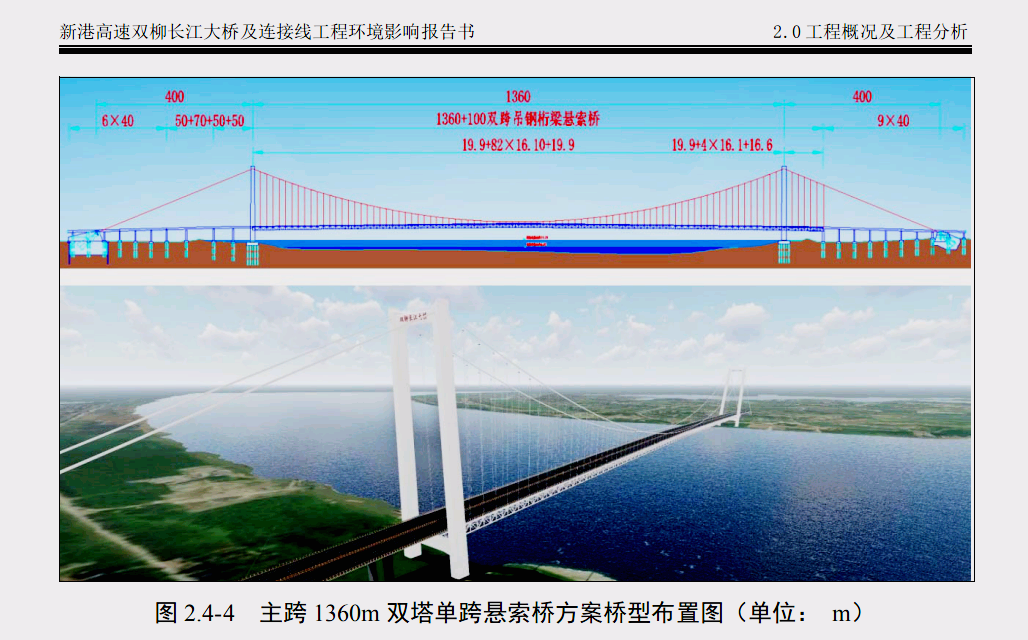Click the left 400 dimension label
The width and height of the screenshot is (1028, 640).
174,96
